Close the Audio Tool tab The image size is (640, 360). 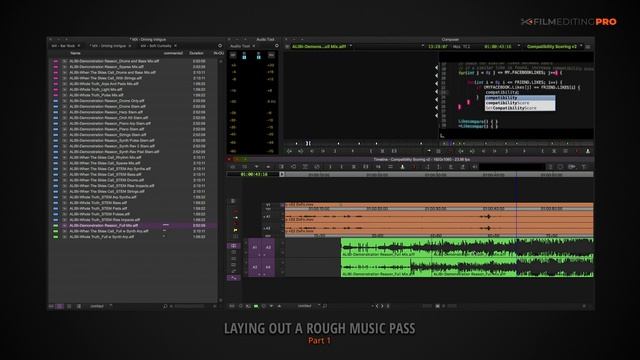254,46
